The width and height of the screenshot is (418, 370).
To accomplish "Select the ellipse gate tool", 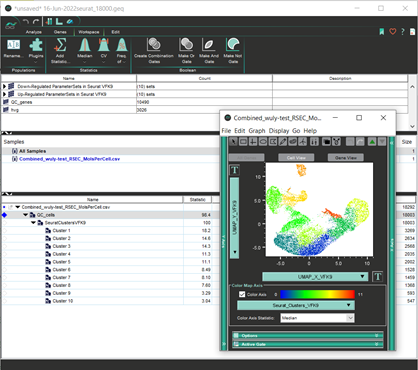I will click(263, 142).
